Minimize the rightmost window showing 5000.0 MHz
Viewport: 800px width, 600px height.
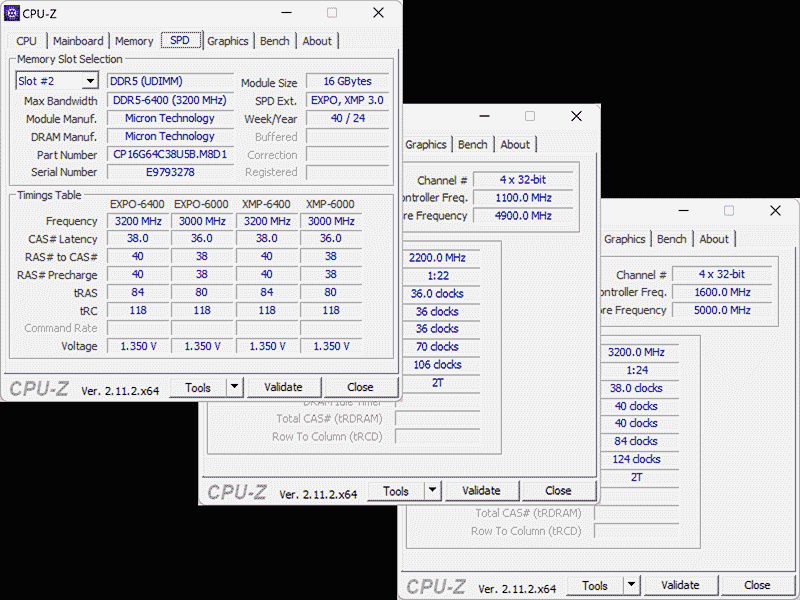[x=684, y=211]
